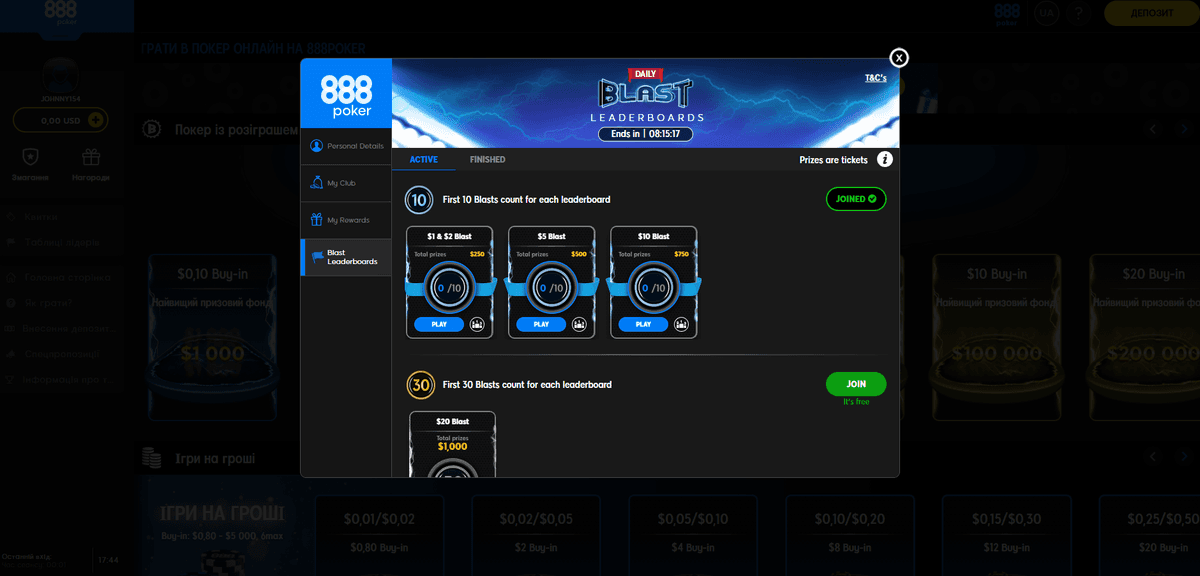Select Blast Leaderboards in the sidebar
This screenshot has height=576, width=1200.
coord(346,257)
